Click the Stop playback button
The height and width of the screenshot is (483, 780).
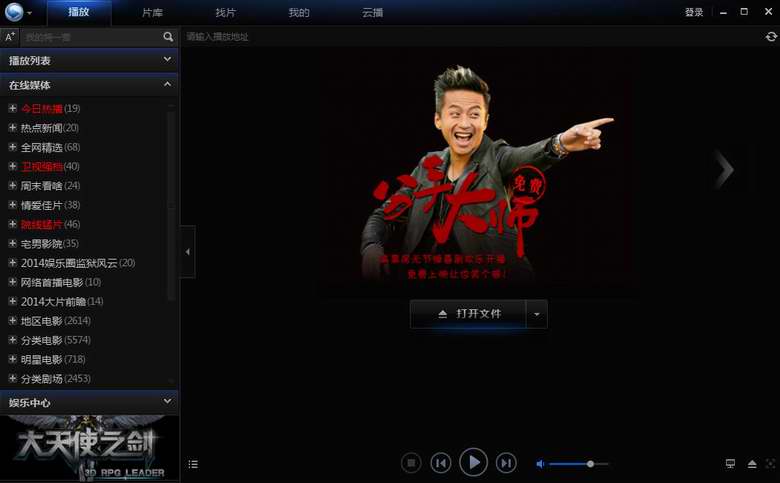410,462
